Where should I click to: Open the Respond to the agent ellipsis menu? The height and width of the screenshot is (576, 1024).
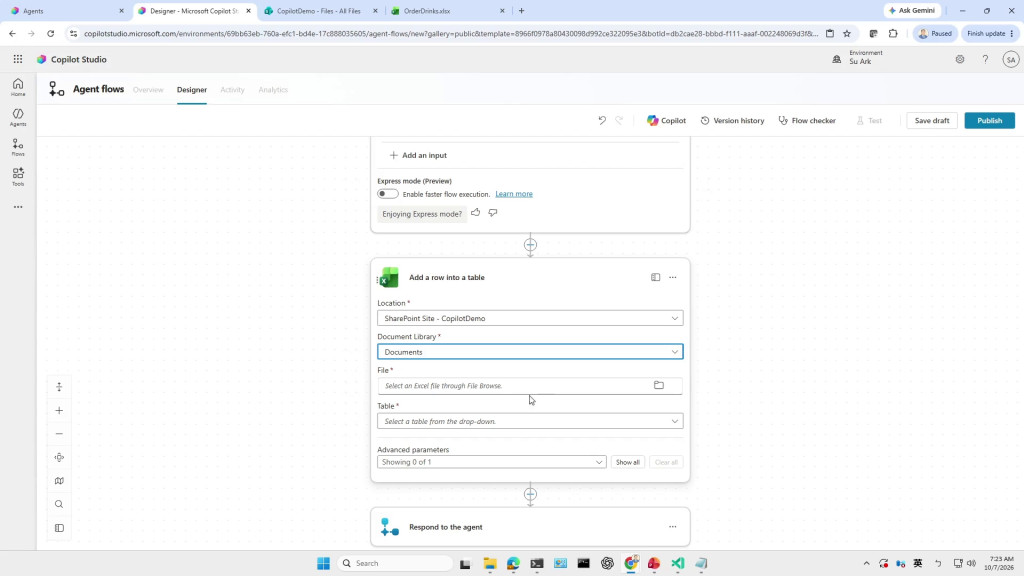(x=673, y=527)
